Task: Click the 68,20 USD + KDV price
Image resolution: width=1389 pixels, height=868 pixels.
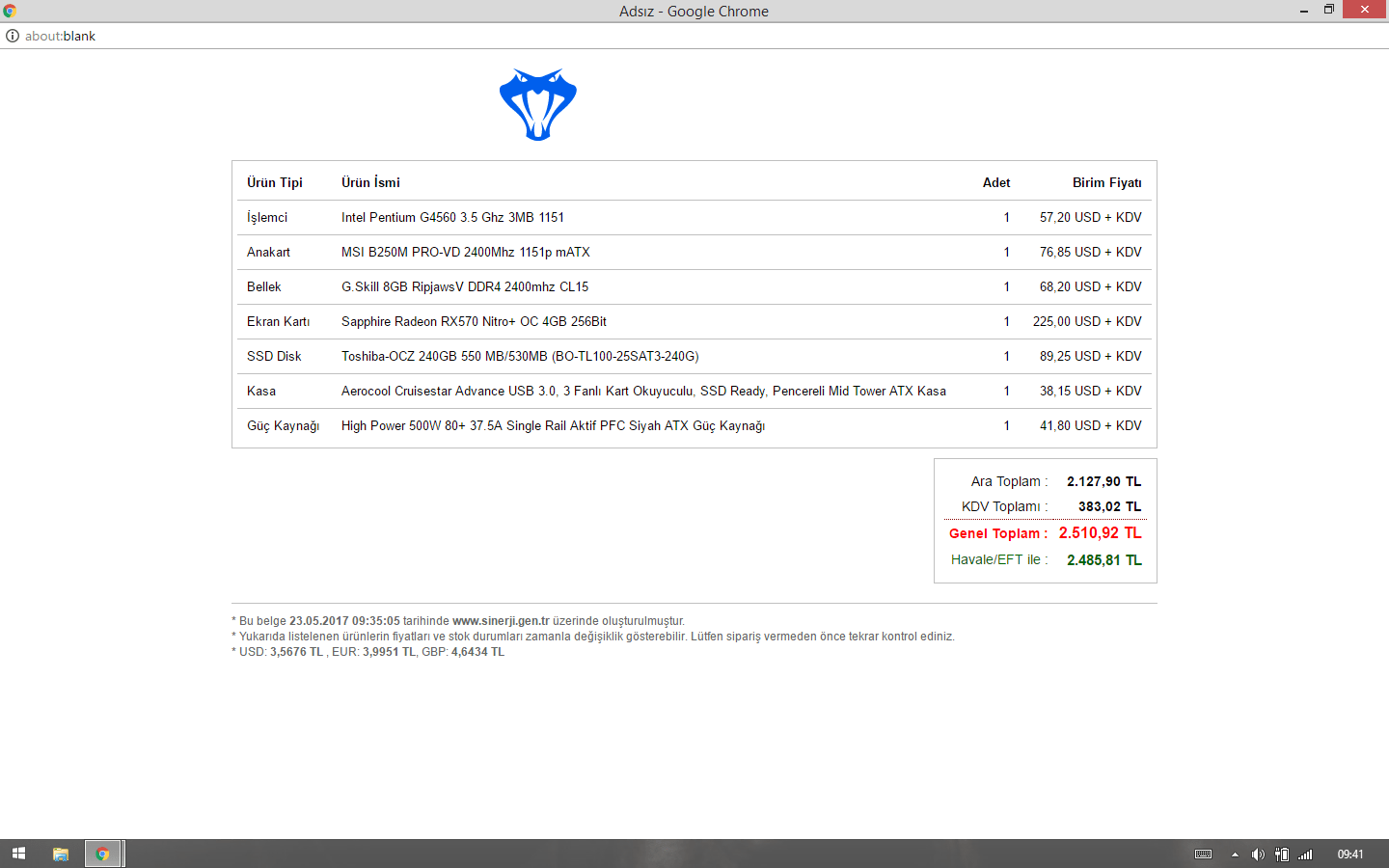Action: (1091, 286)
